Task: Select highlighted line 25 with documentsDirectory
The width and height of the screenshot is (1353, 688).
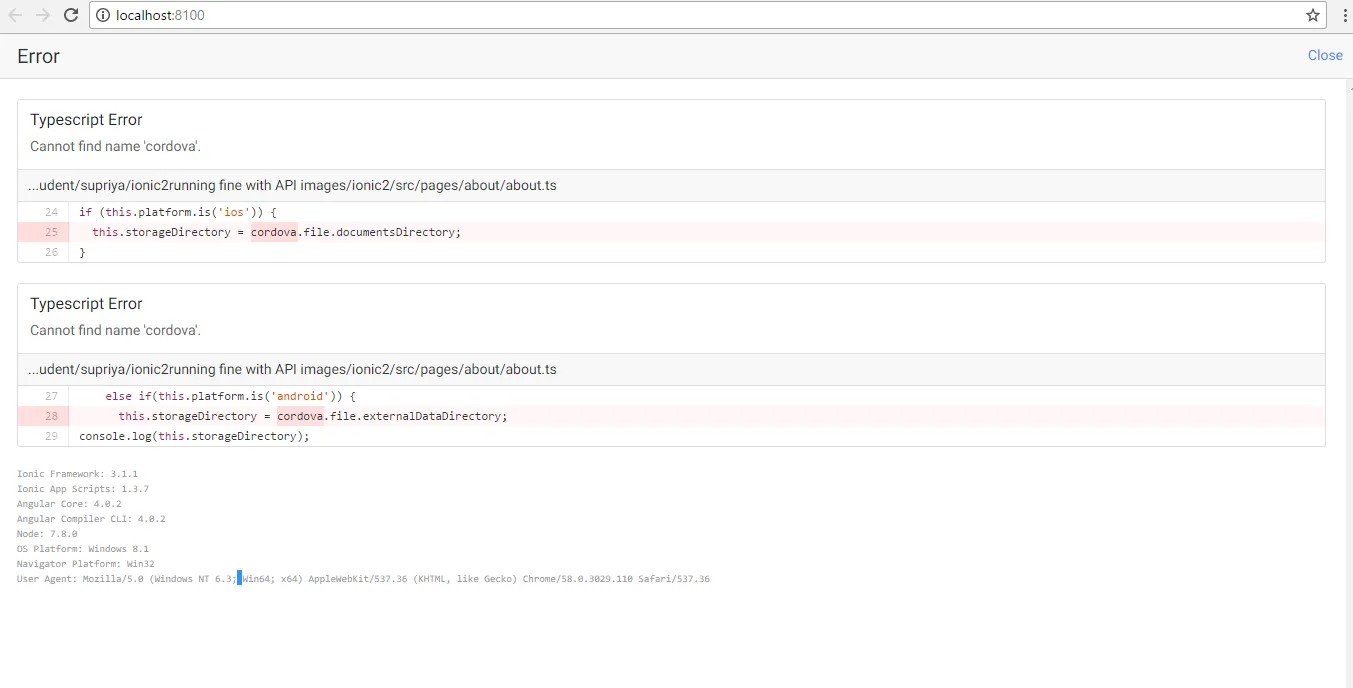Action: pyautogui.click(x=671, y=232)
